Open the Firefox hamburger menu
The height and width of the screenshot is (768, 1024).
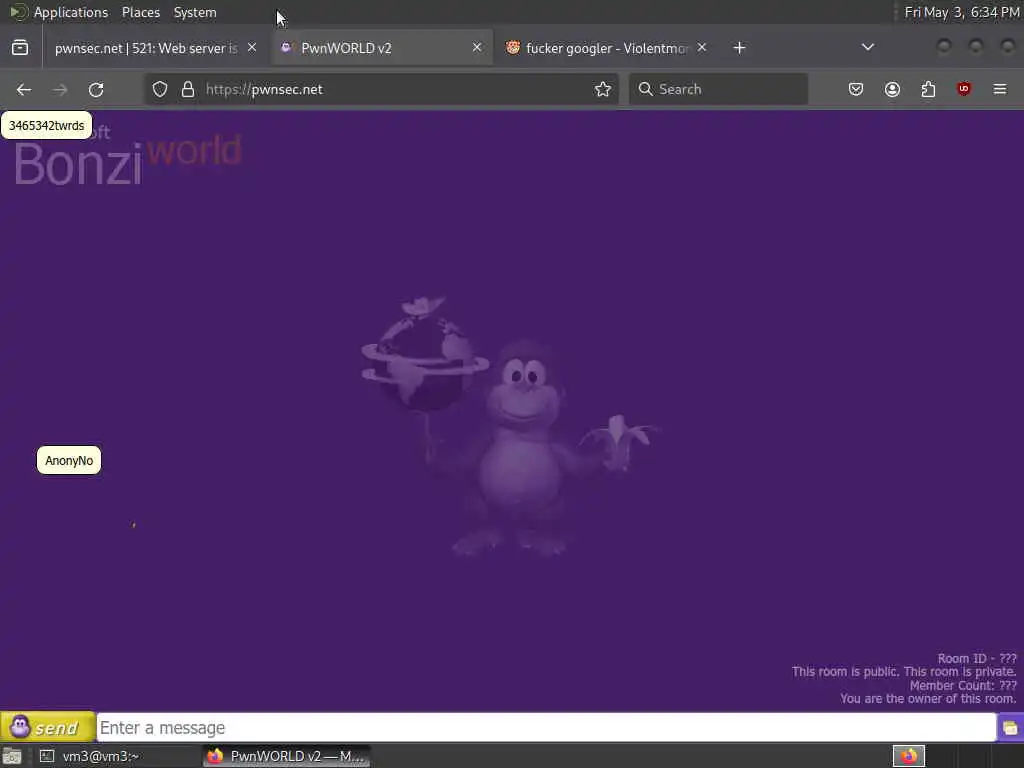(1000, 89)
